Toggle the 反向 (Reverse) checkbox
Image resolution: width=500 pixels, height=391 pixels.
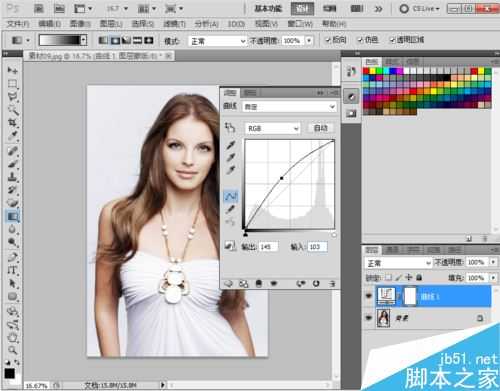[328, 40]
